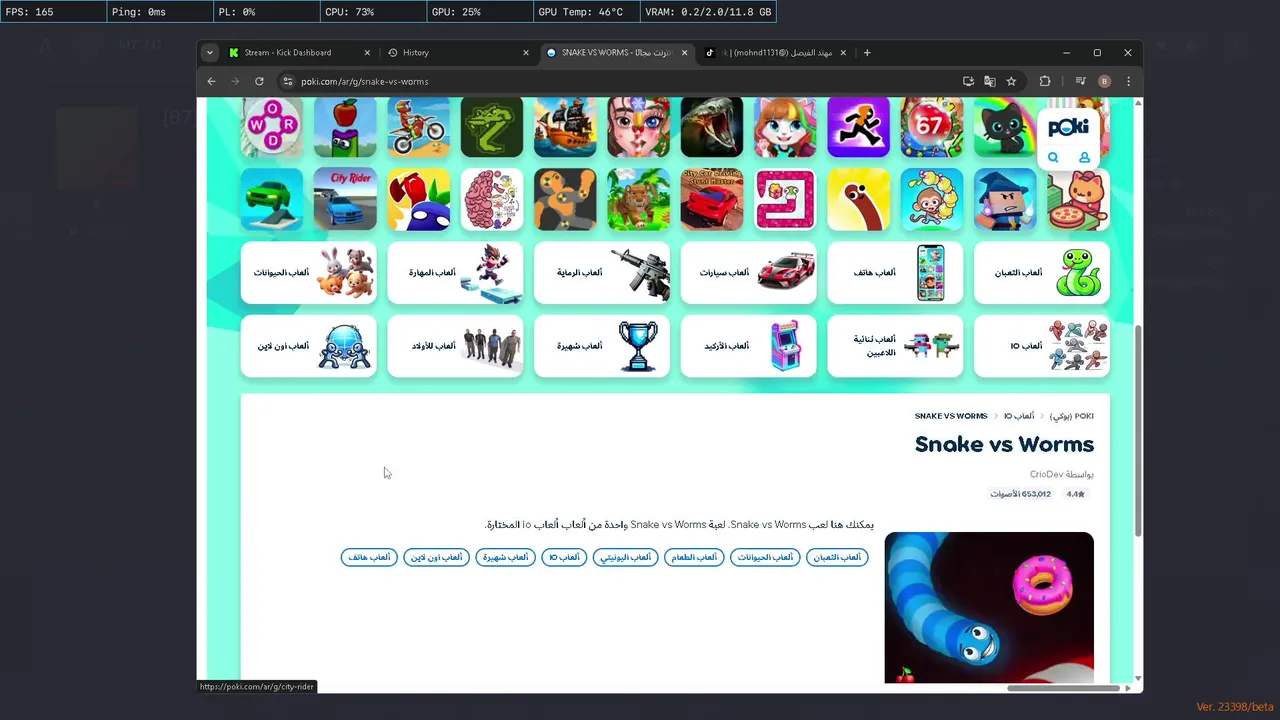Viewport: 1280px width, 720px height.
Task: Open Chrome three-dot menu
Action: 1128,81
